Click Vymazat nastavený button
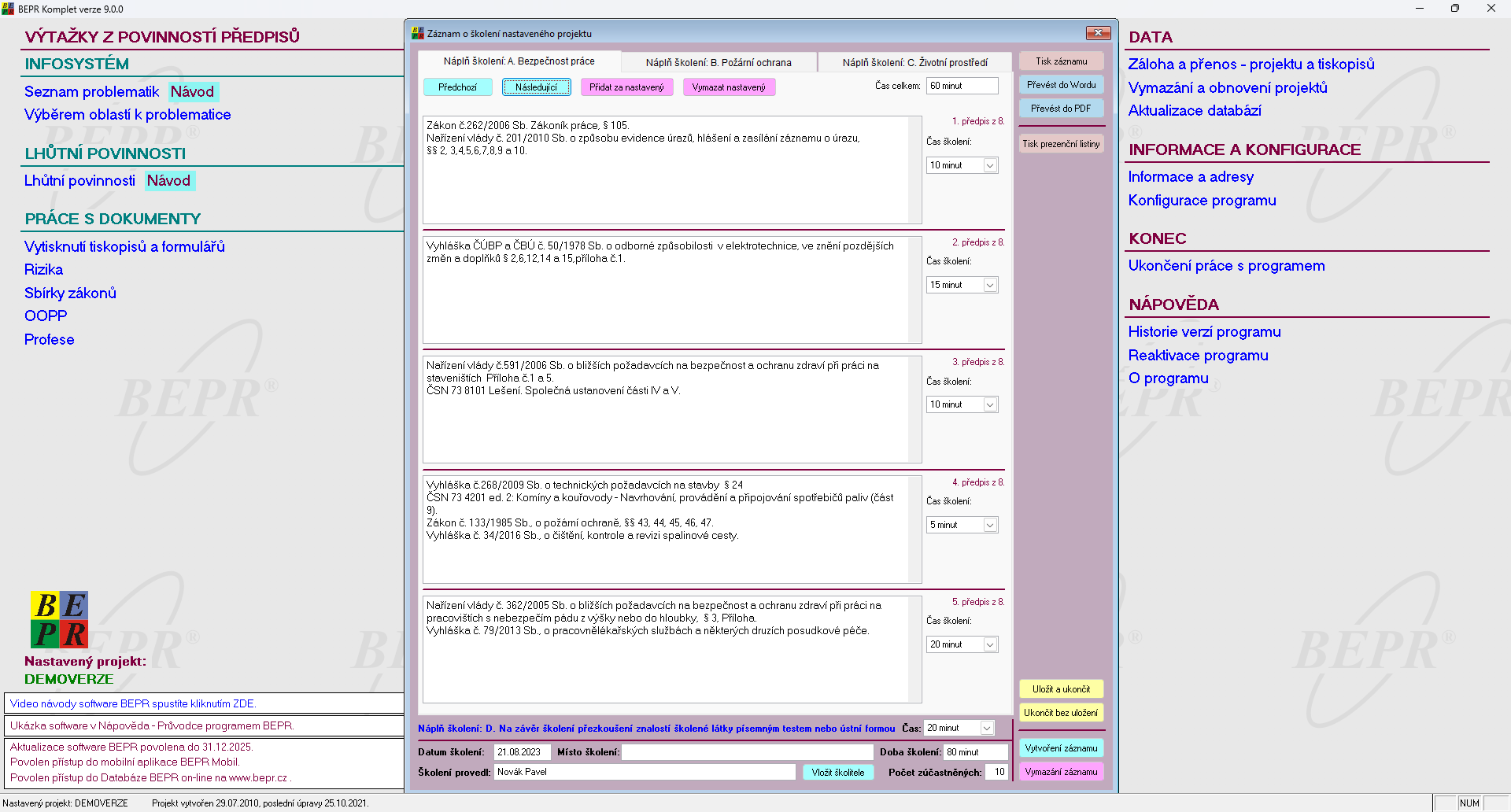The image size is (1511, 812). coord(729,87)
